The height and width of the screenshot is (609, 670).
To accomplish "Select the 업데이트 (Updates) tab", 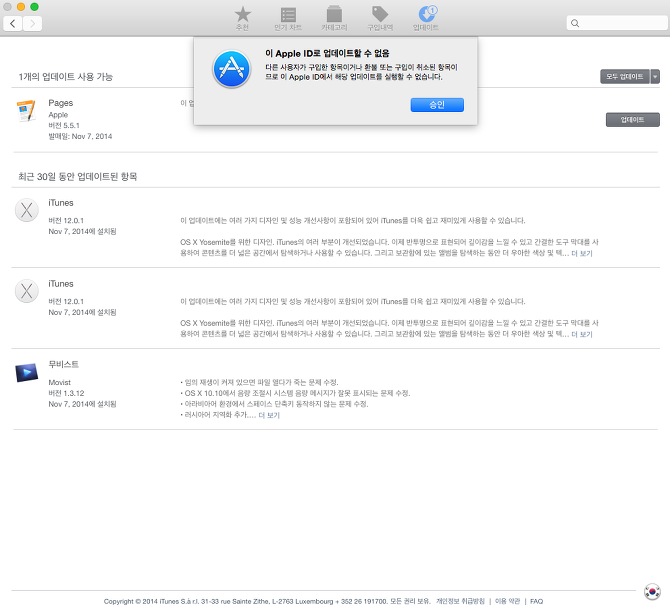I will (426, 18).
